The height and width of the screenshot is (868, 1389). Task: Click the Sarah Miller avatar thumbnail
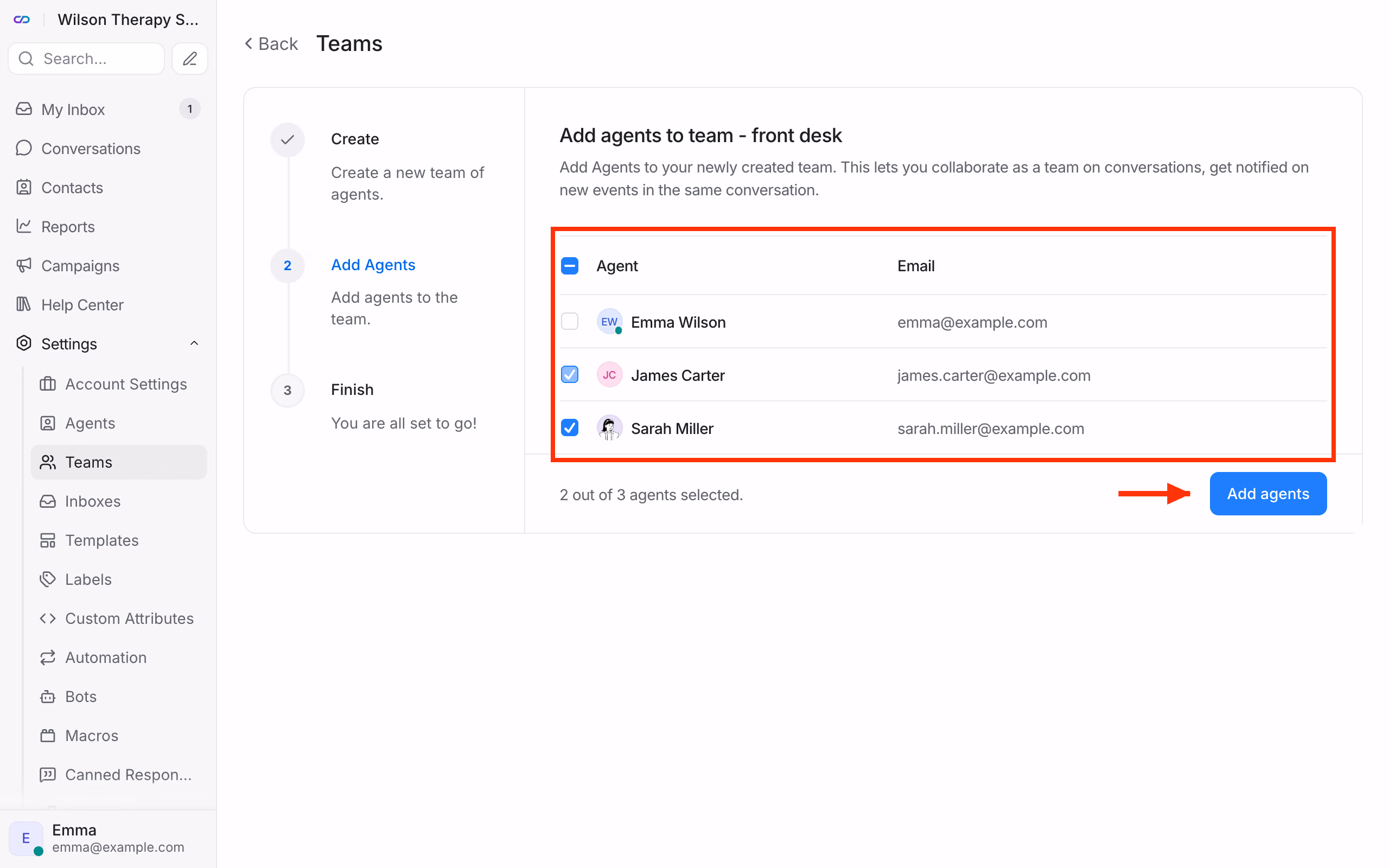[609, 427]
